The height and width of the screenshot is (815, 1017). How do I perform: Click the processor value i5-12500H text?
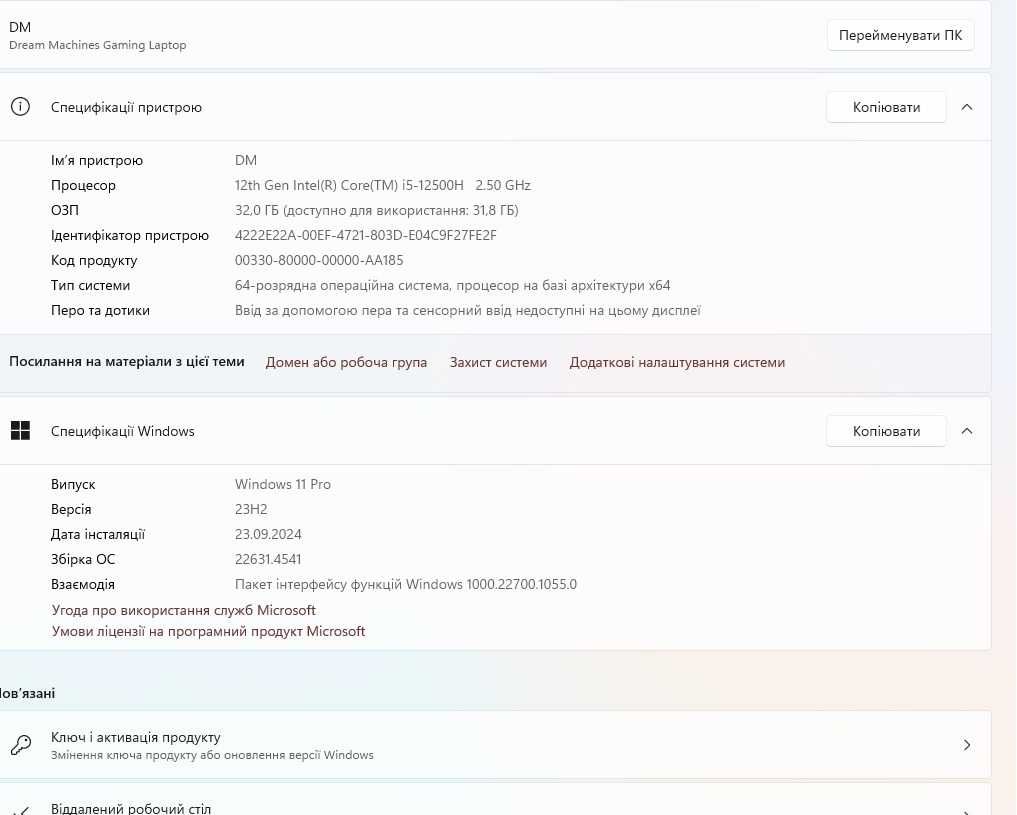[383, 185]
